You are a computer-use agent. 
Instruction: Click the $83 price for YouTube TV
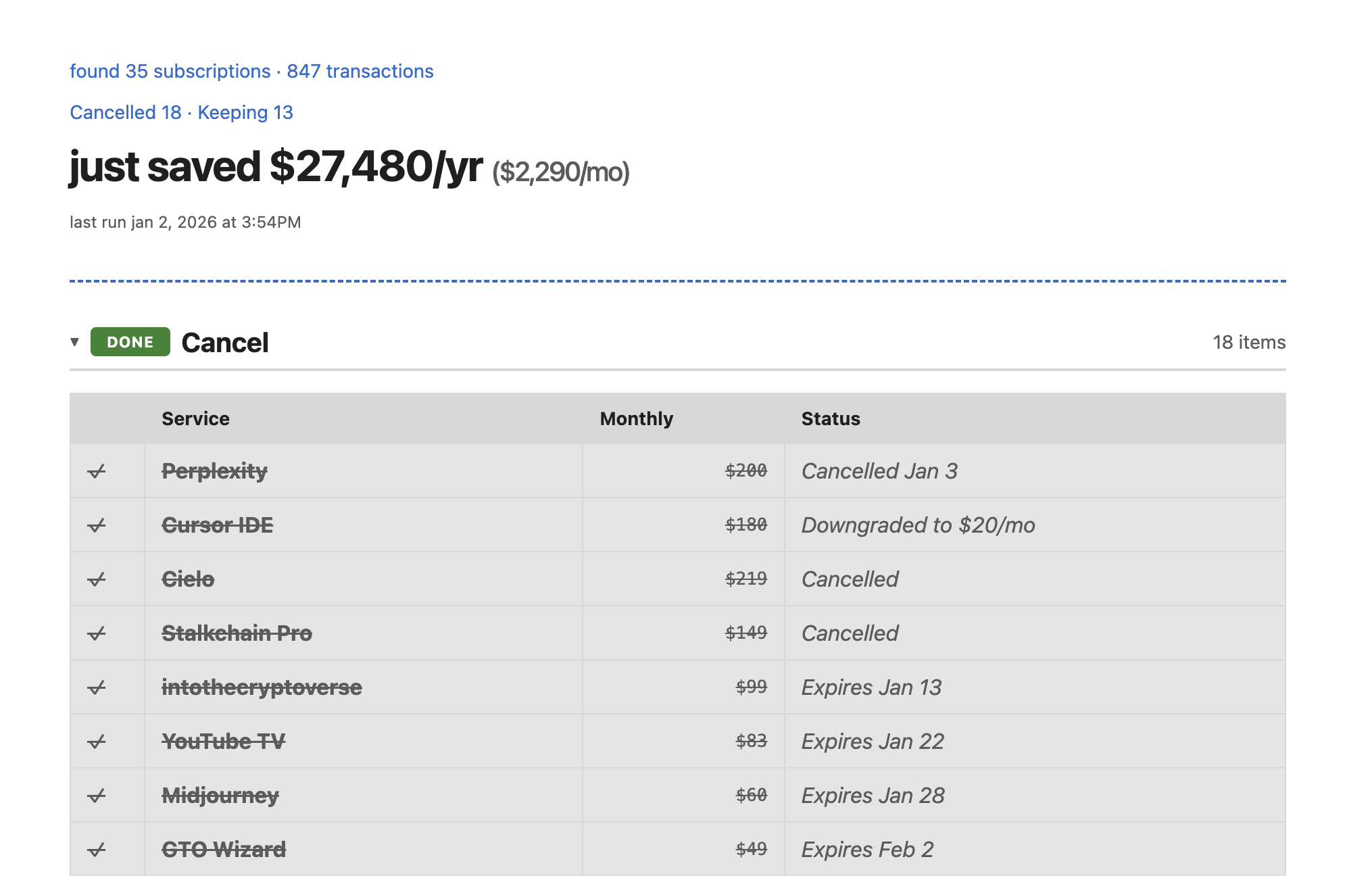pos(752,741)
